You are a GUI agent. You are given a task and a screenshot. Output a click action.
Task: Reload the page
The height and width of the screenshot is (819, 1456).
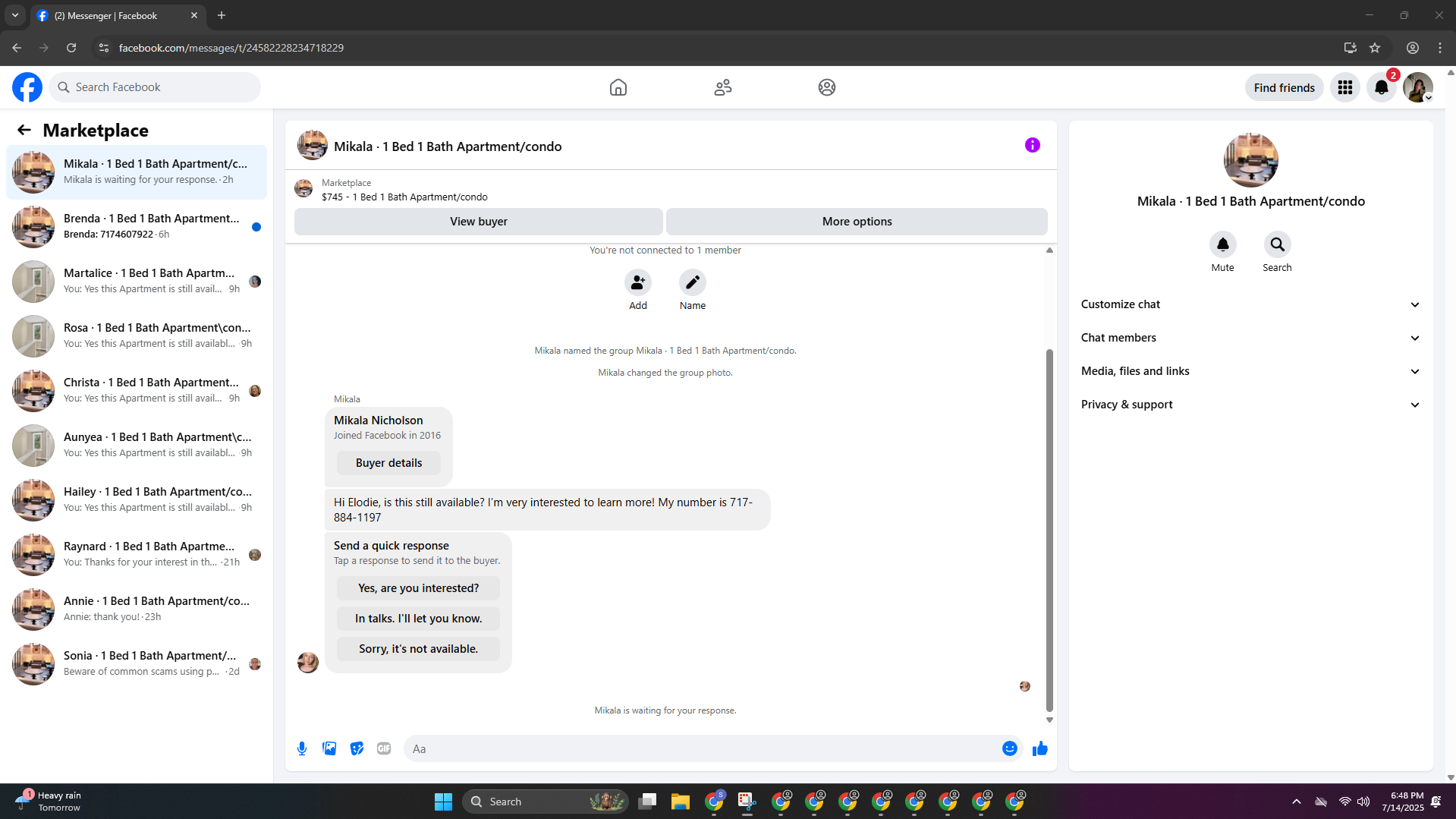71,48
